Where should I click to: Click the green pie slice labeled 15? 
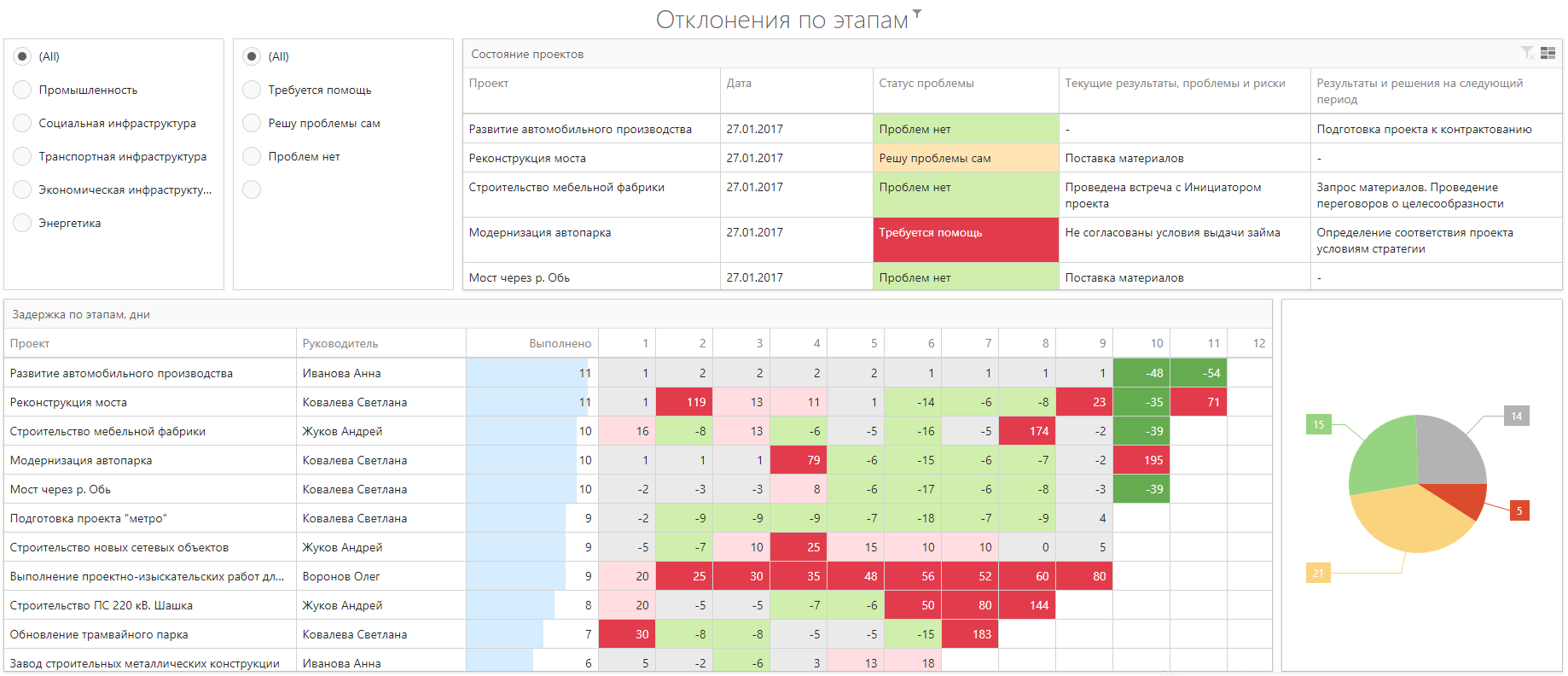click(x=1385, y=457)
